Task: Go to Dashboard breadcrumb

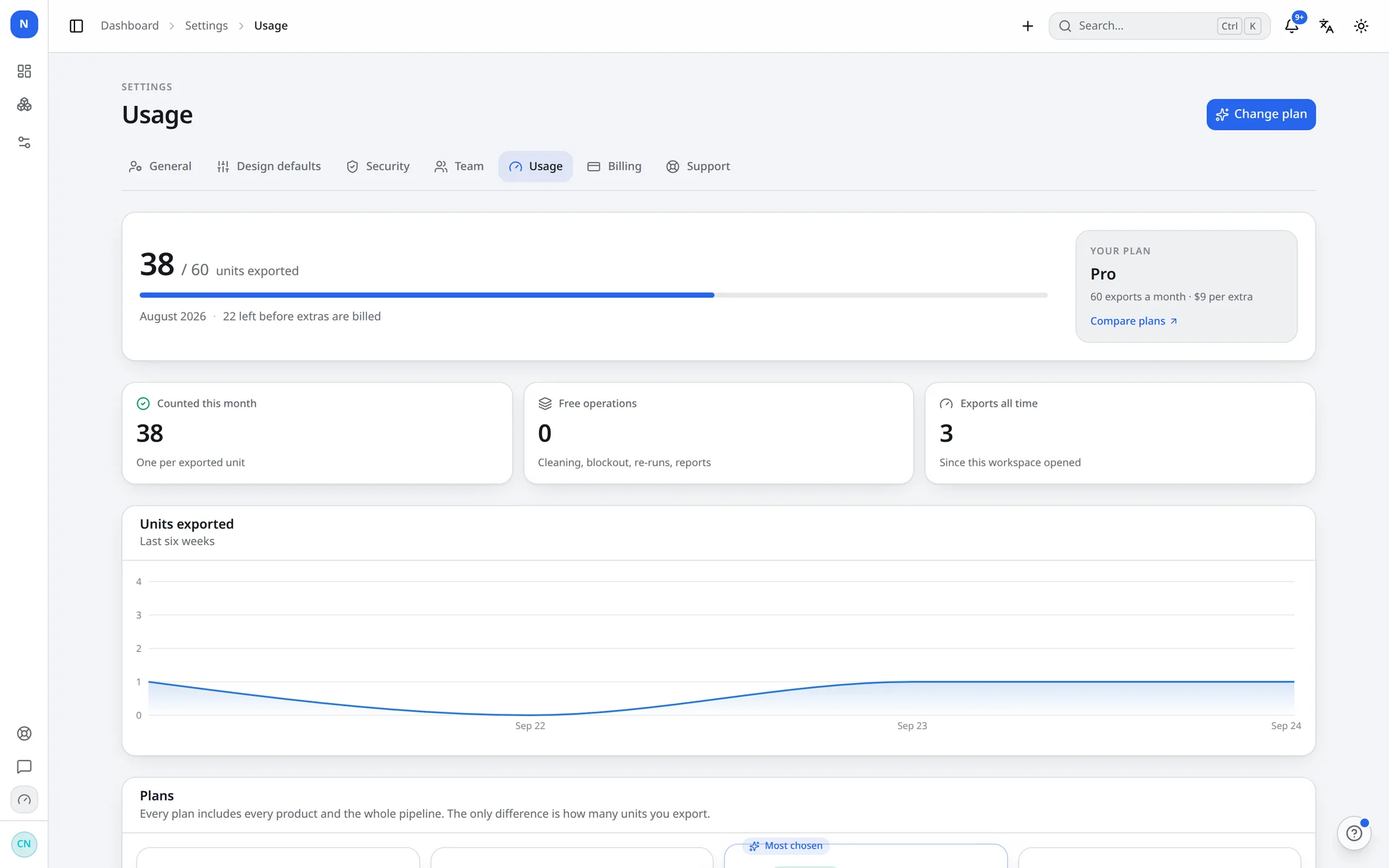Action: pyautogui.click(x=130, y=26)
